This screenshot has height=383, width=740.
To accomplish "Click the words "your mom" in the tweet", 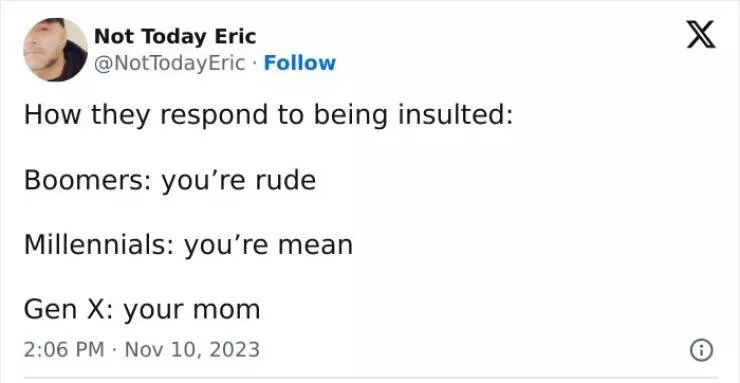I will (192, 311).
